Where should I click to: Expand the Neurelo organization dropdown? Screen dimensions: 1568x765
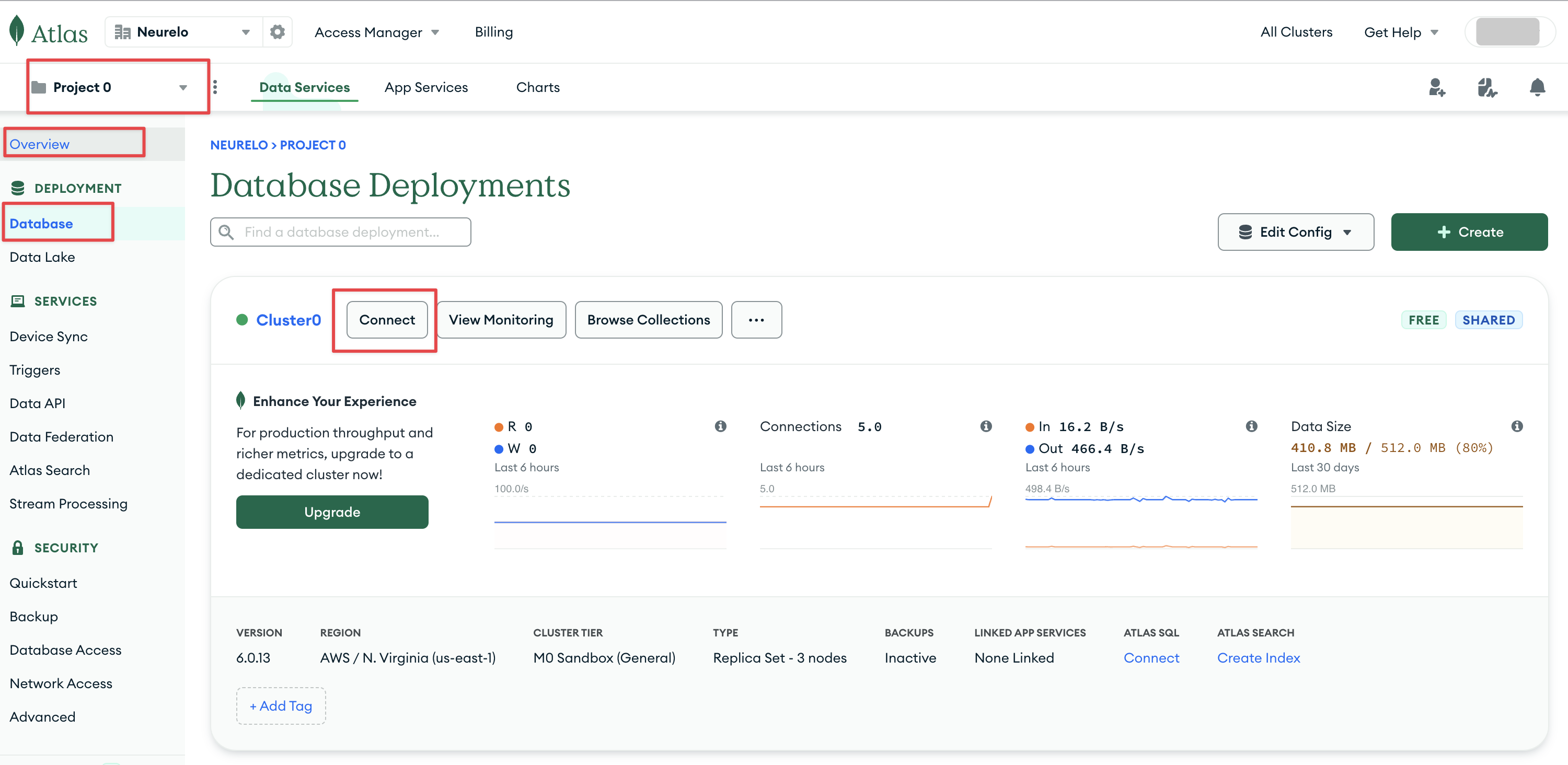[182, 32]
